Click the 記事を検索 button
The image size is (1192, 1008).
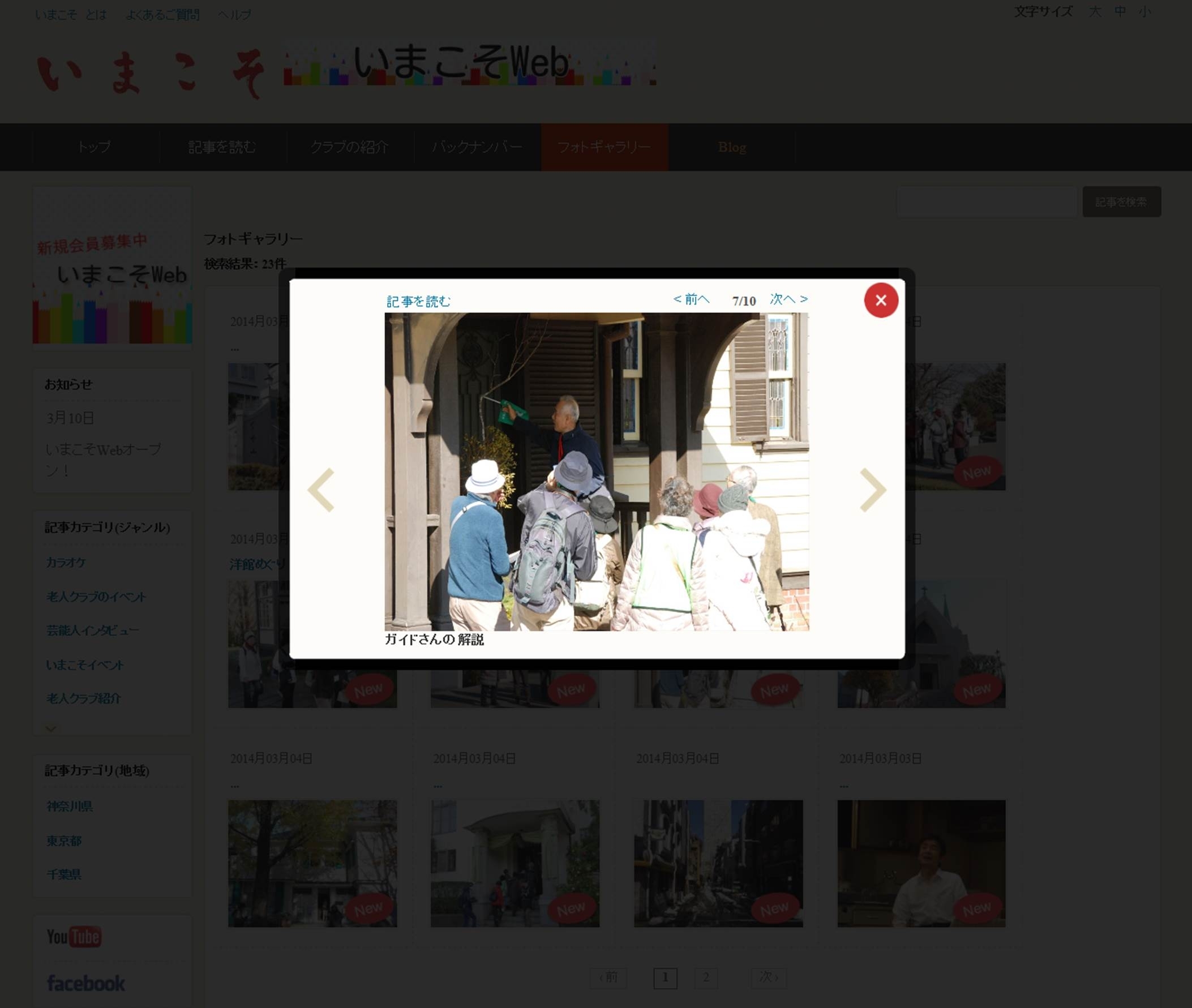(1121, 201)
